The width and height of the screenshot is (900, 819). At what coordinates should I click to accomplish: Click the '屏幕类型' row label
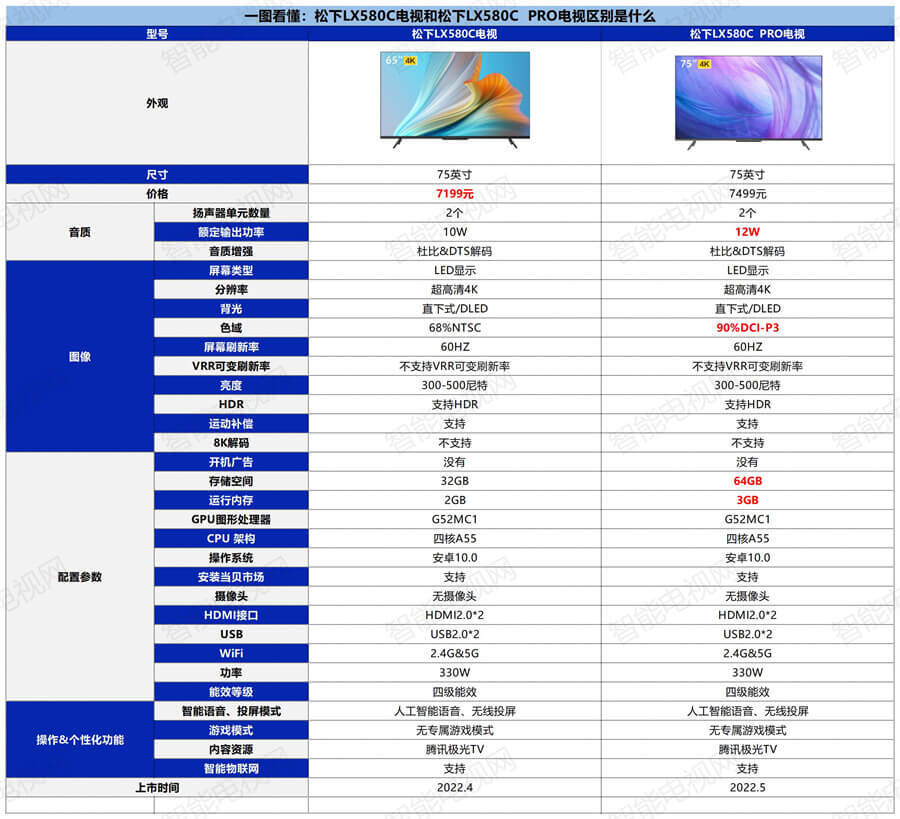231,270
